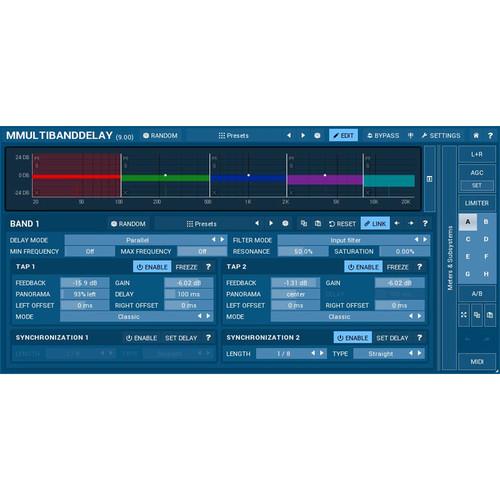Click the Band 1 RESET button
This screenshot has height=500, width=500.
[342, 224]
